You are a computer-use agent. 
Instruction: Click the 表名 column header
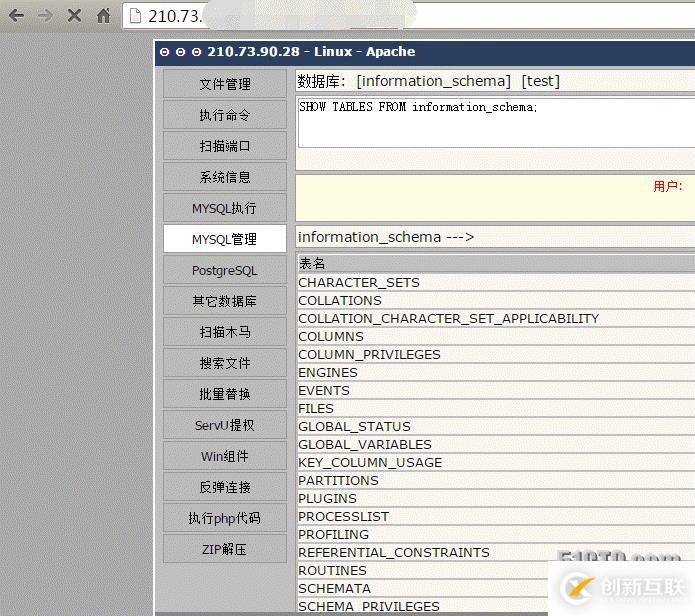tap(312, 263)
